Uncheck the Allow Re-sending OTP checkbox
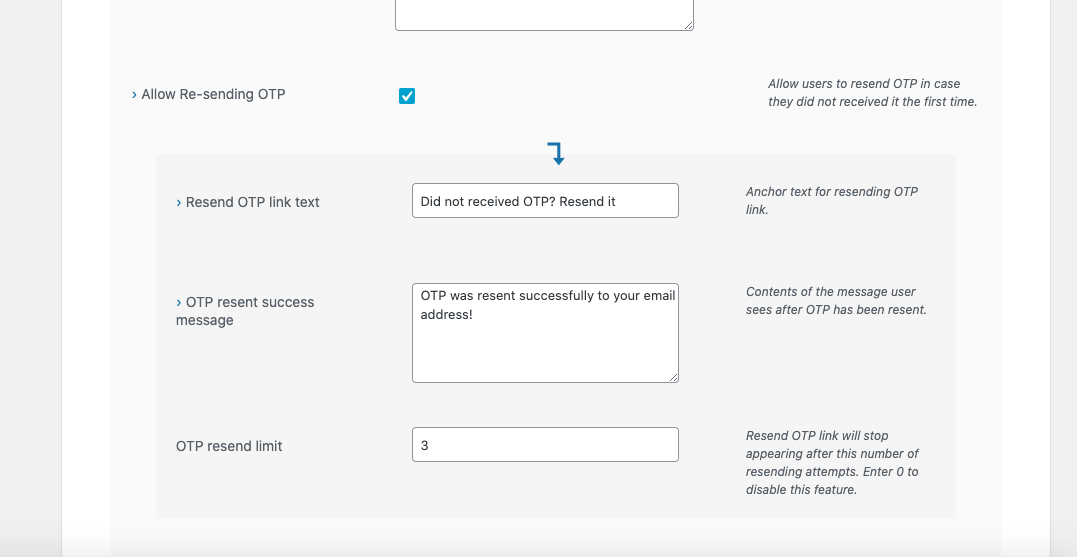 (x=407, y=96)
